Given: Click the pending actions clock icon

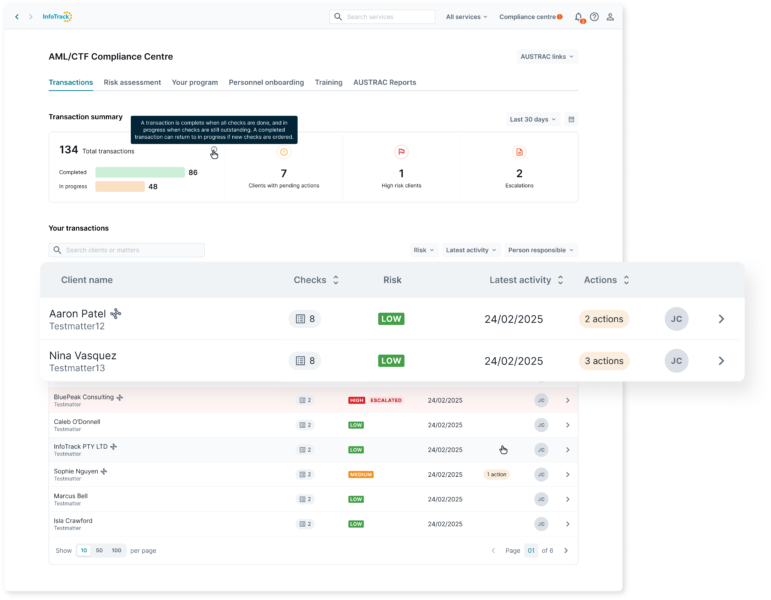Looking at the screenshot, I should [284, 152].
